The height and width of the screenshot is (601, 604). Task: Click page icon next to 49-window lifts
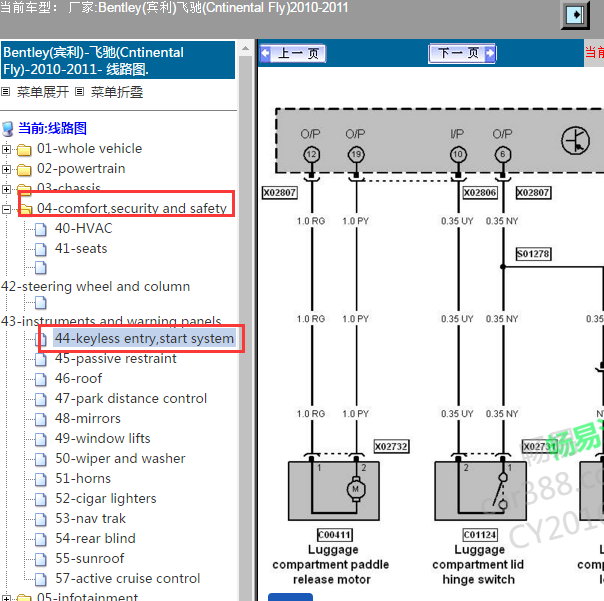tap(41, 440)
